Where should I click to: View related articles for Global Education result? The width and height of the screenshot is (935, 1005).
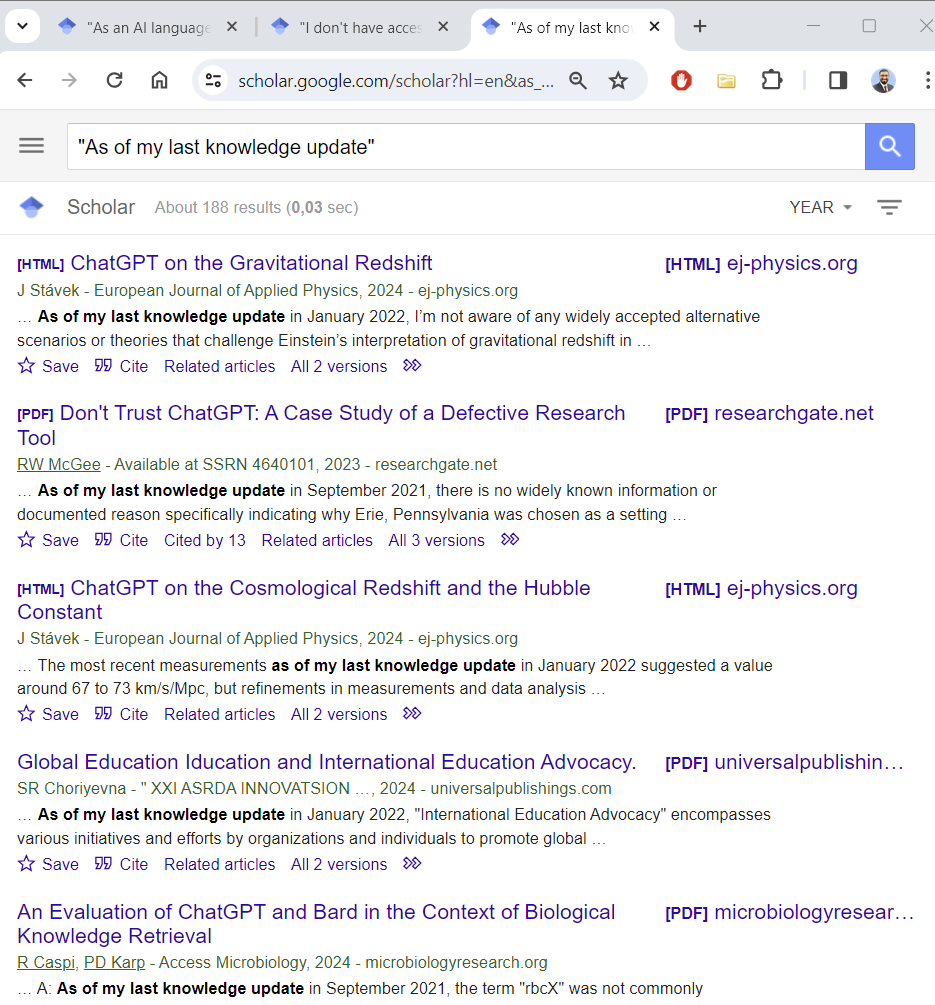point(219,864)
